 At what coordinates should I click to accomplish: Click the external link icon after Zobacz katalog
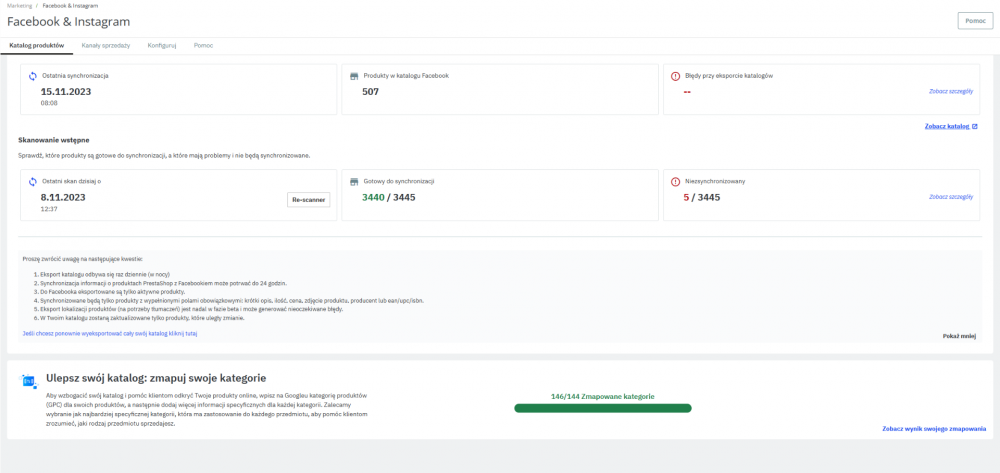pos(974,127)
